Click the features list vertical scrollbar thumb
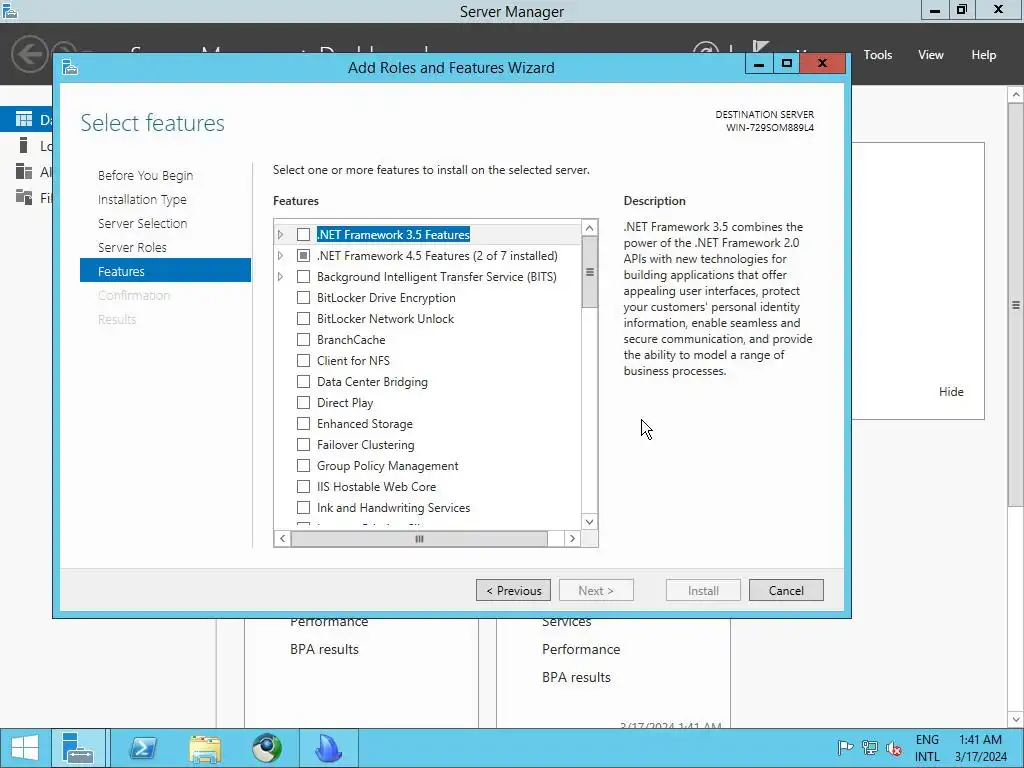 589,272
